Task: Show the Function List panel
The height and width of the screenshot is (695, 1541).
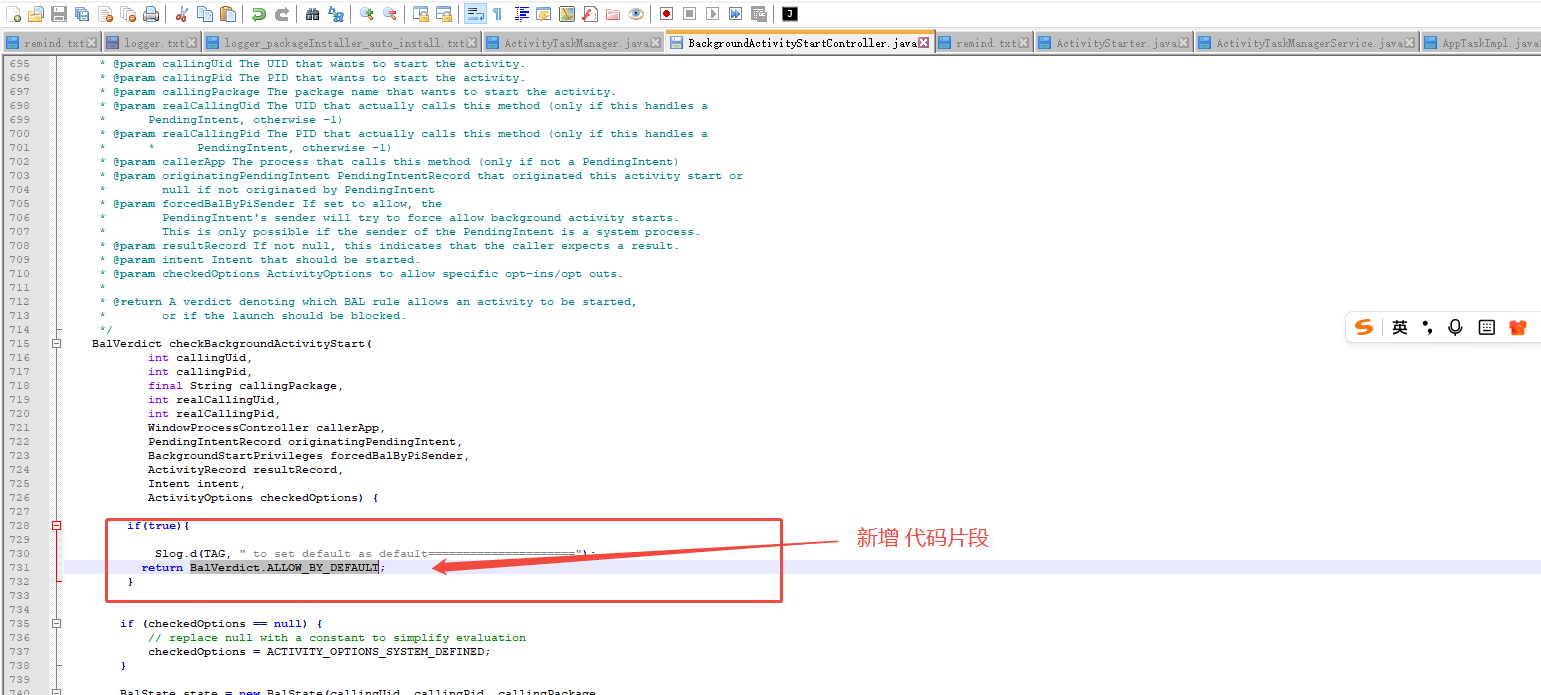Action: click(589, 14)
